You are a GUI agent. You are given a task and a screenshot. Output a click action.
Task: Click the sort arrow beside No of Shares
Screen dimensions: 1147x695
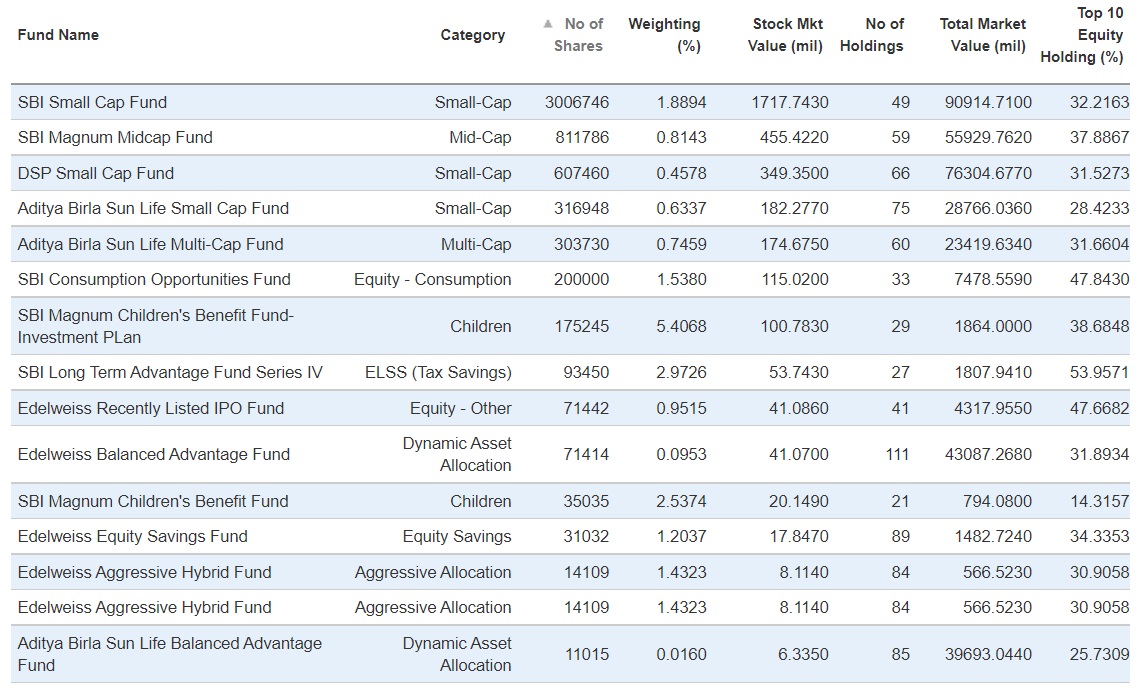[548, 24]
